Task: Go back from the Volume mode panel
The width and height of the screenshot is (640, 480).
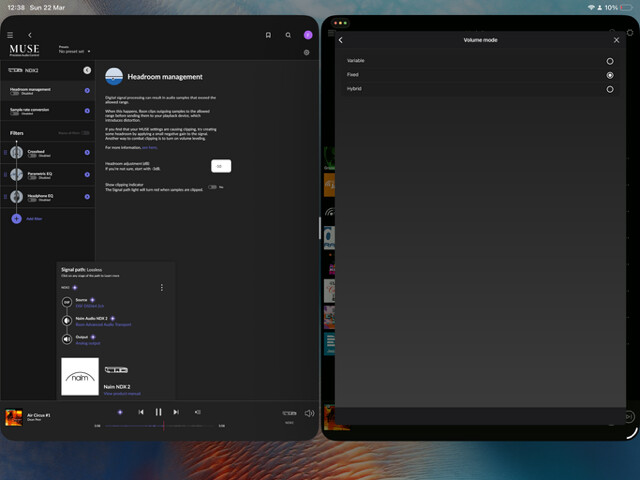Action: (341, 40)
